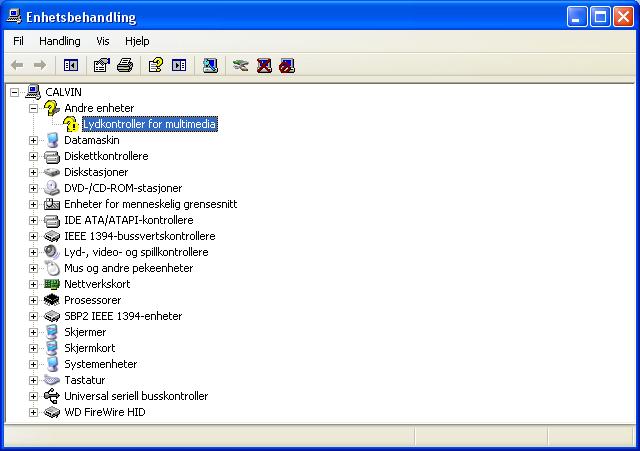Expand the IDE ATA/ATAPI-kontrollere node
The image size is (640, 451).
click(x=33, y=220)
